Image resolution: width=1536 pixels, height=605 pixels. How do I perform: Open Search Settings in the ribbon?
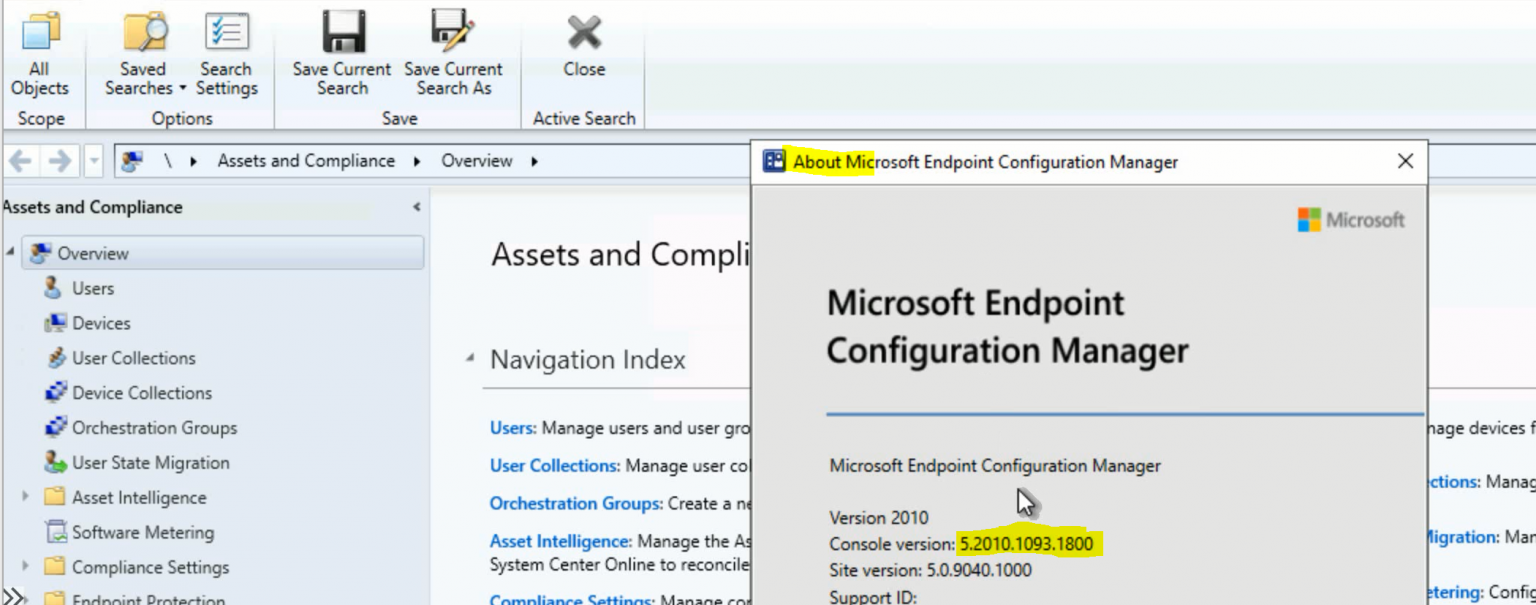tap(226, 54)
